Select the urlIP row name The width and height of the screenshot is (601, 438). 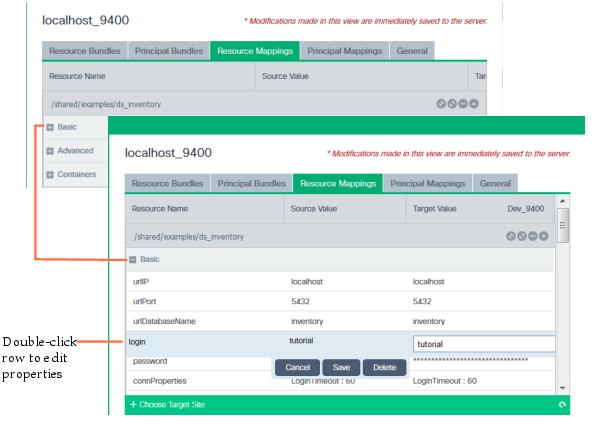pos(141,282)
